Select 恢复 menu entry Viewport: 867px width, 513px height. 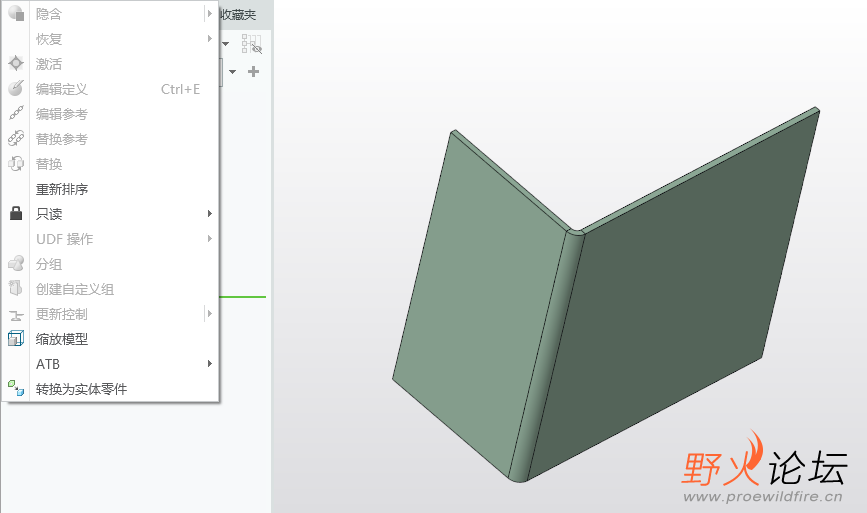[111, 39]
